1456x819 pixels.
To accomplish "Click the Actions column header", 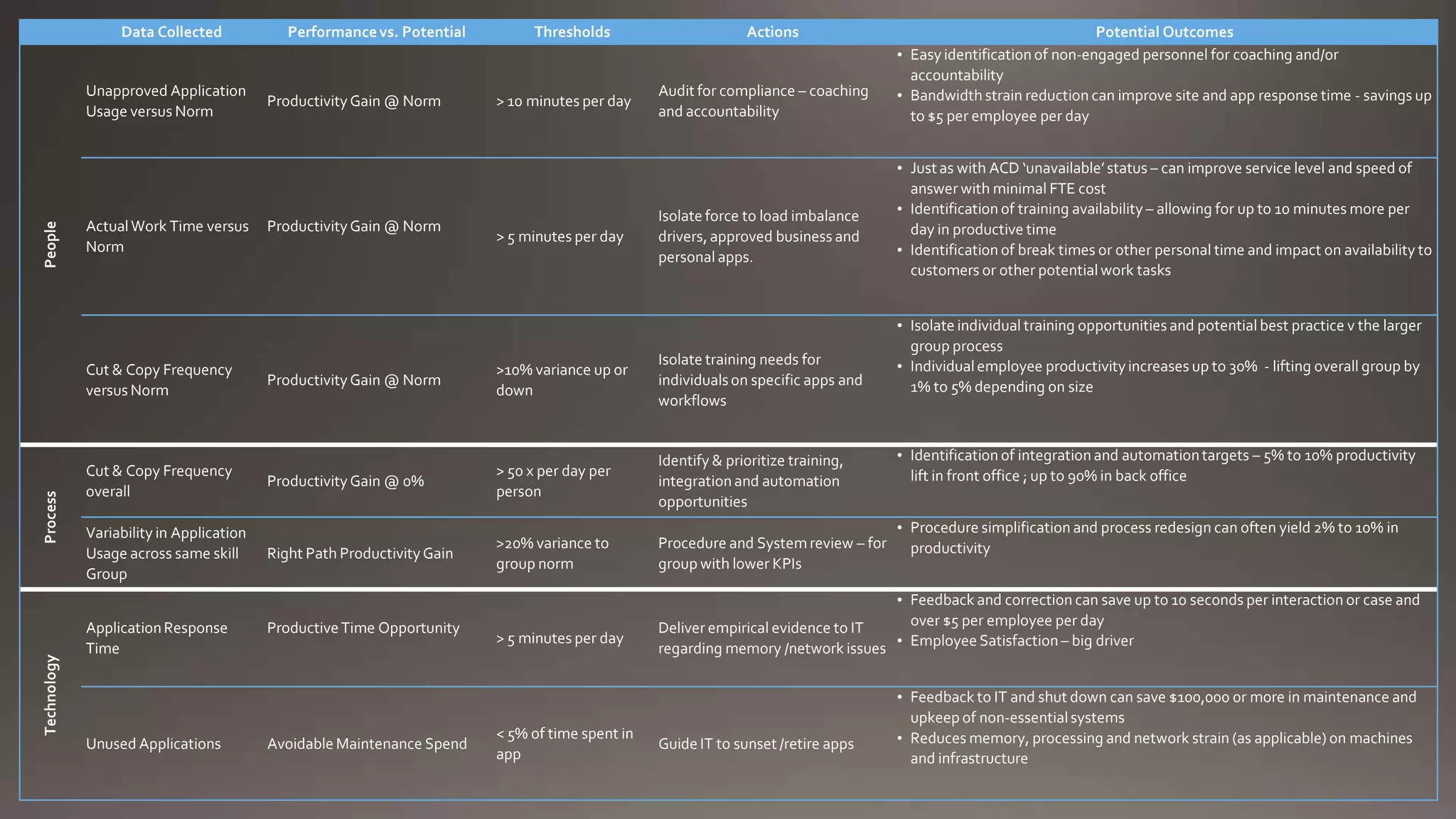I will [772, 32].
